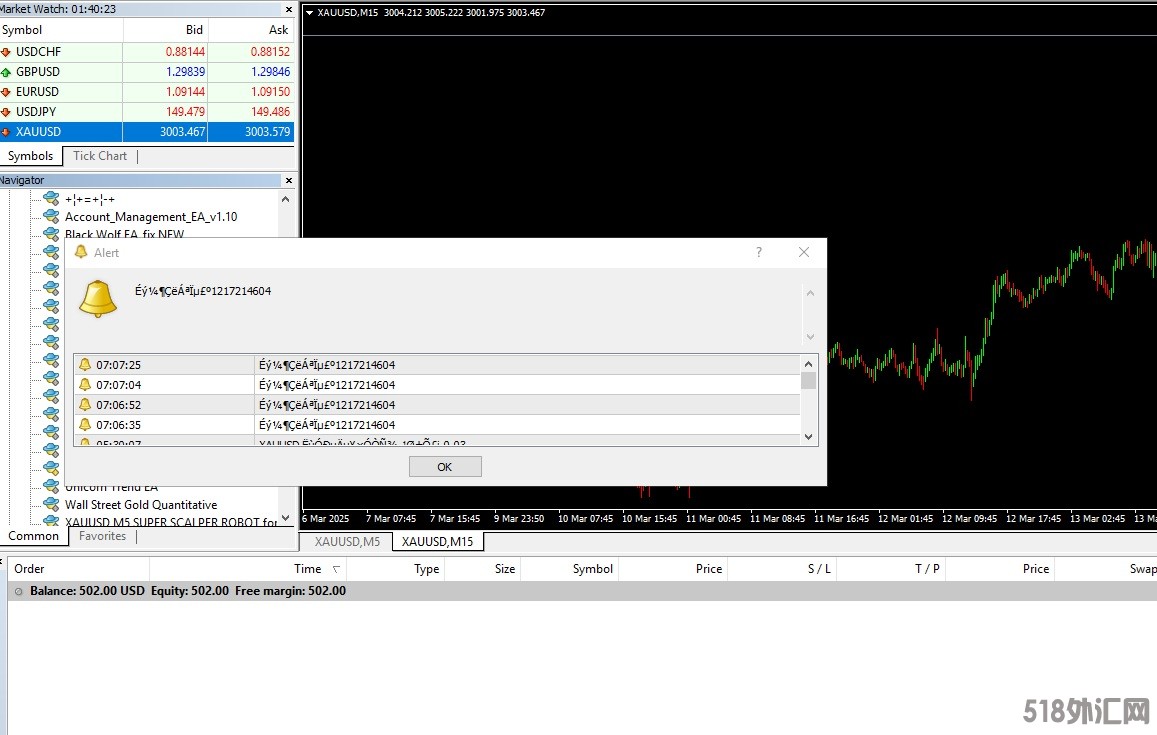Select Black Wolf EA fix NEW advisor
Screen dimensions: 1157x735
[124, 234]
